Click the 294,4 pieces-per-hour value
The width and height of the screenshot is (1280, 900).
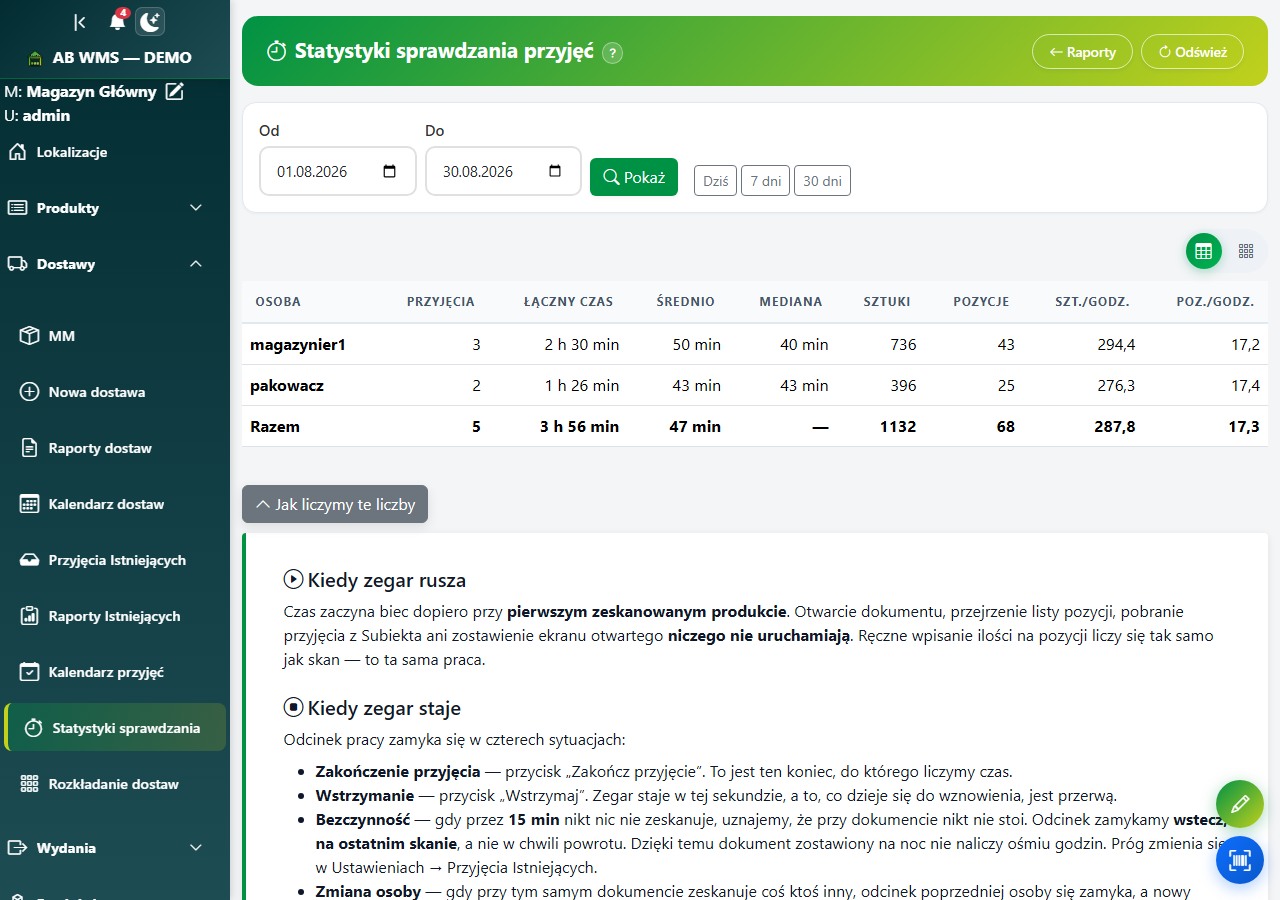[1116, 344]
